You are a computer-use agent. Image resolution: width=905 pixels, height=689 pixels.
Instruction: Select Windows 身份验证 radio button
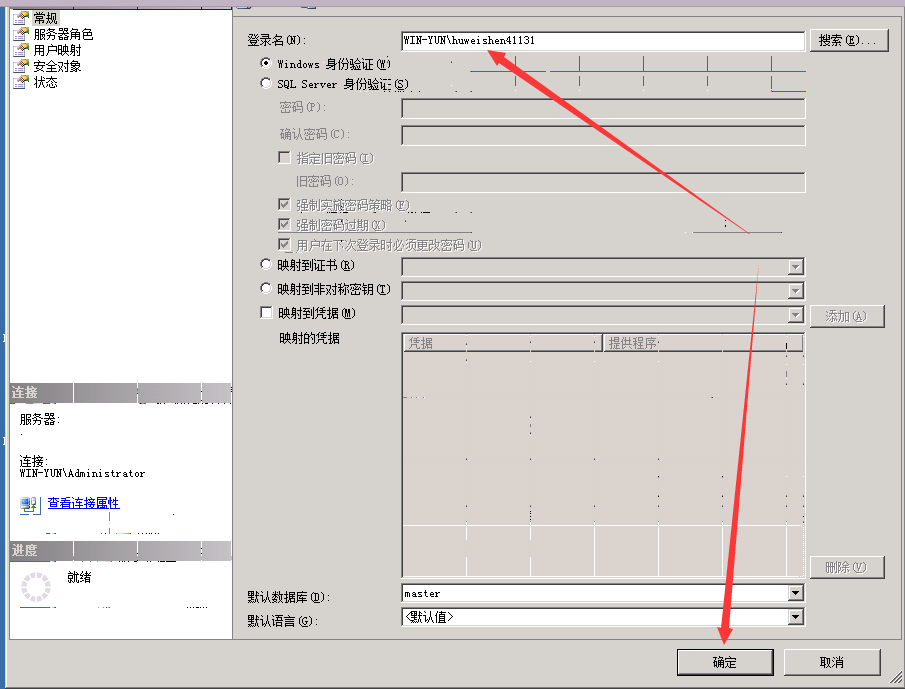tap(266, 63)
